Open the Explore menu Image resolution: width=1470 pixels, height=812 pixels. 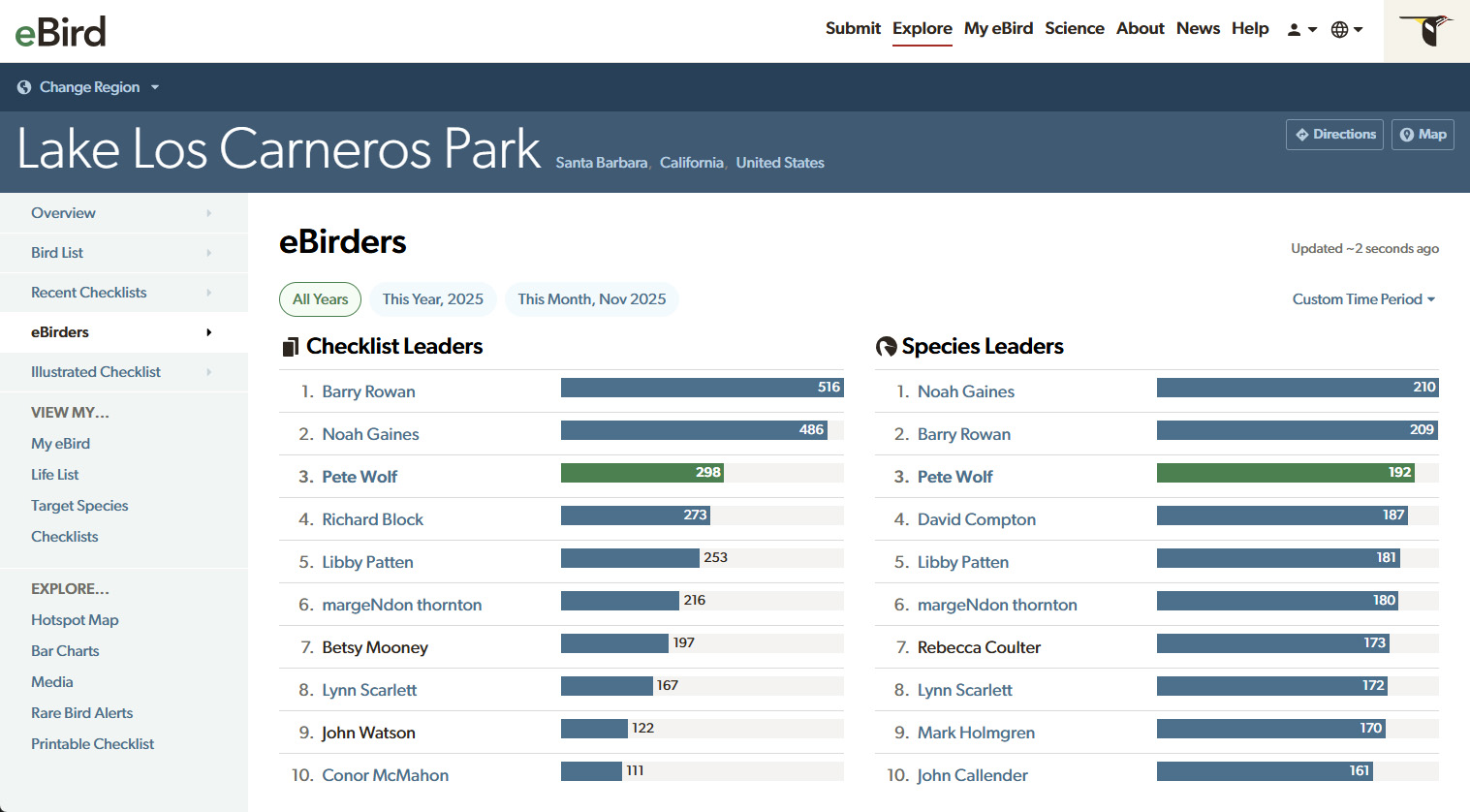pos(922,29)
